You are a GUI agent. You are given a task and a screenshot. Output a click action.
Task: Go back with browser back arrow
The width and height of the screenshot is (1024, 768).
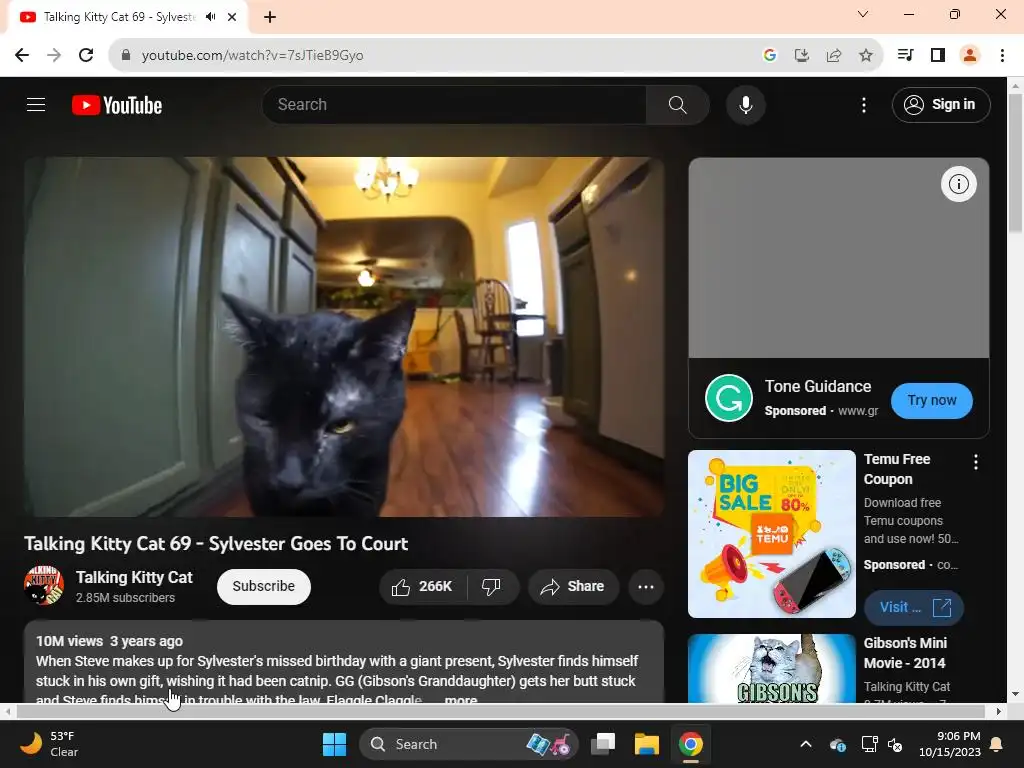[x=22, y=56]
